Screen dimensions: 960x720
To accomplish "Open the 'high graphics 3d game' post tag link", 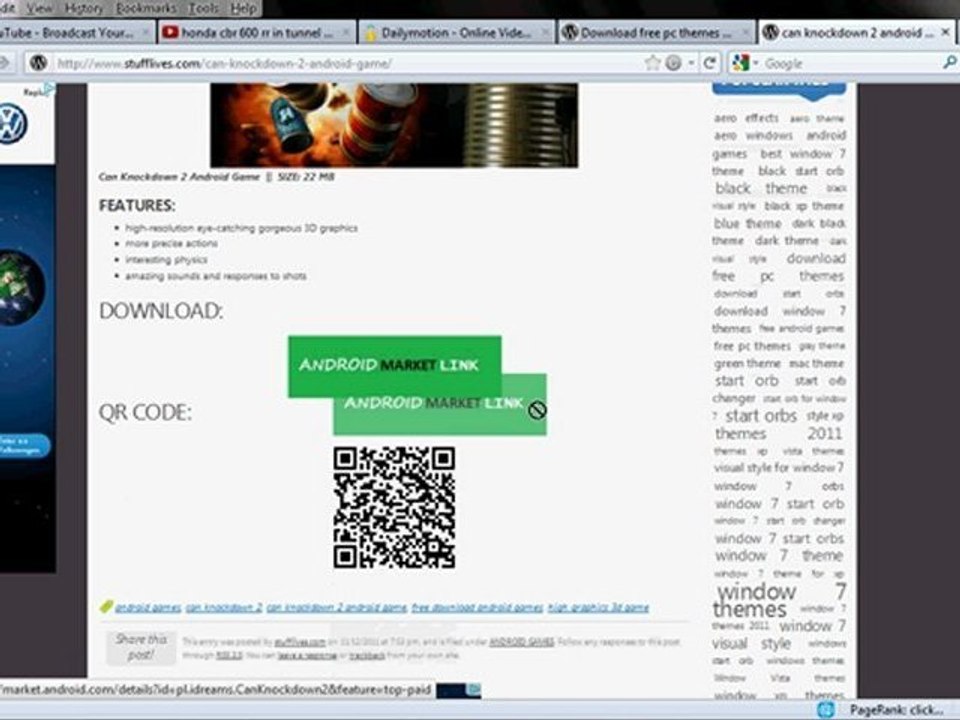I will coord(598,607).
